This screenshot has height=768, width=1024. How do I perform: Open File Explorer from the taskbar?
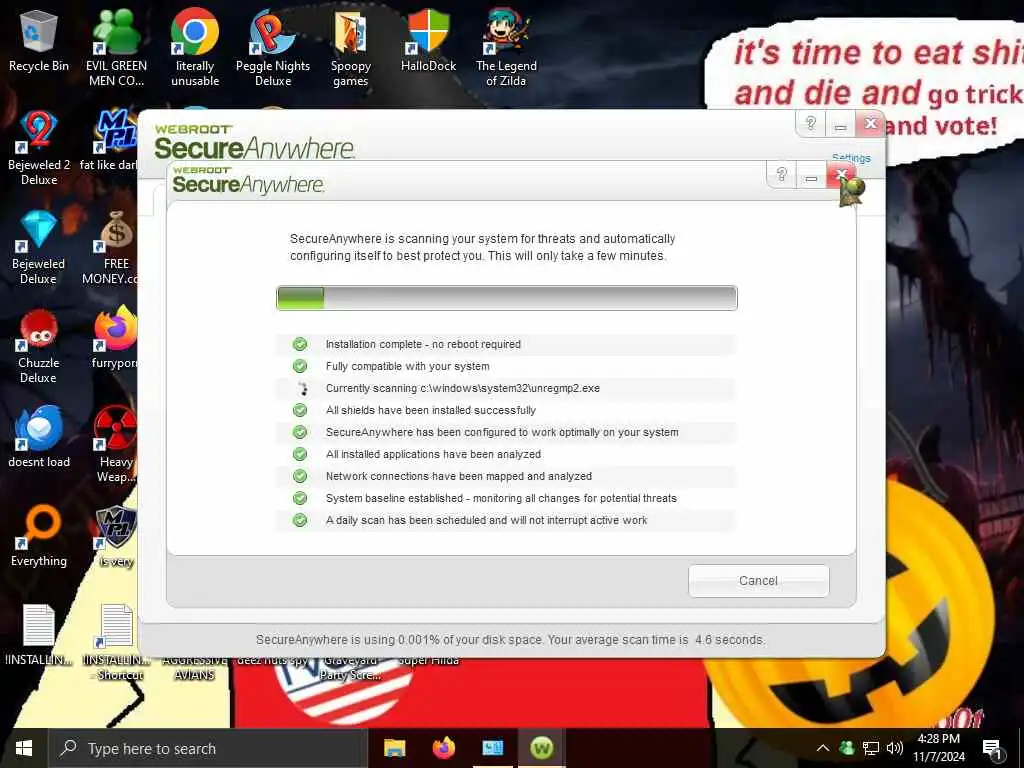click(394, 748)
